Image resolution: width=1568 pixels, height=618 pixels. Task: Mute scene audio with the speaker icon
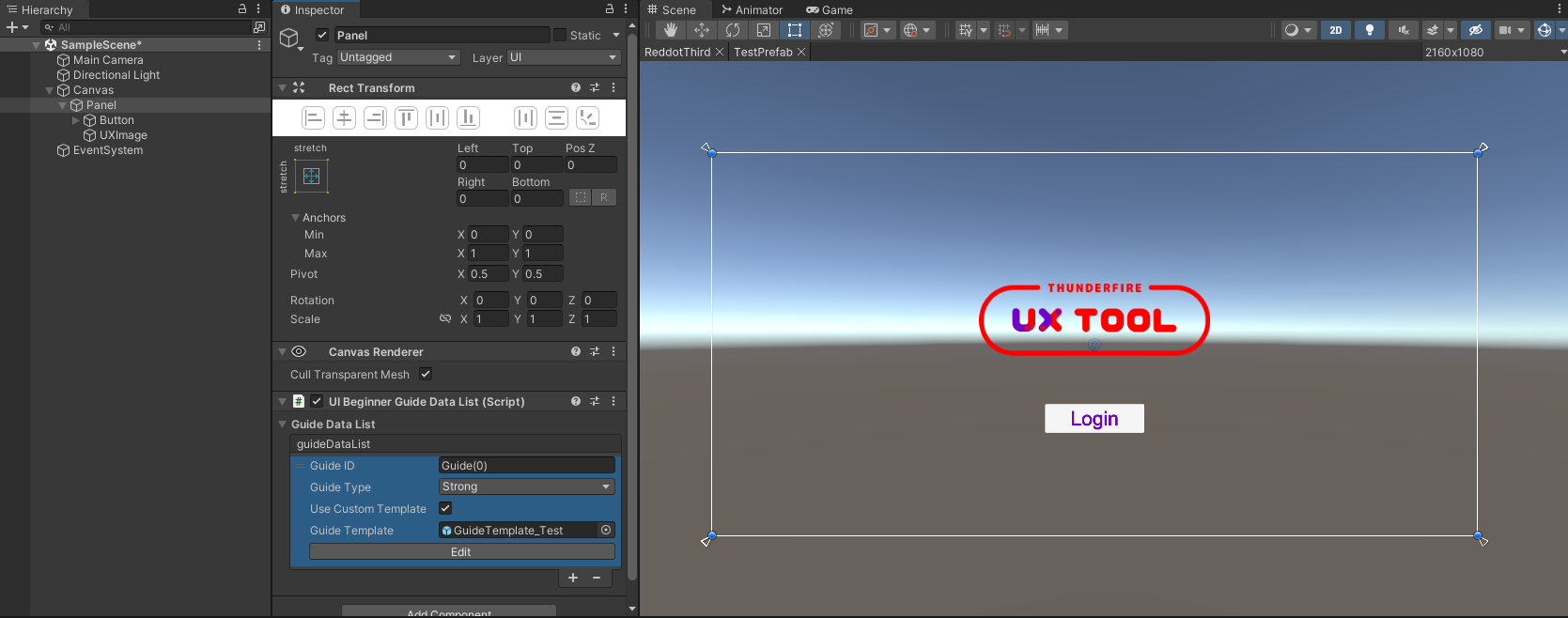(1404, 30)
